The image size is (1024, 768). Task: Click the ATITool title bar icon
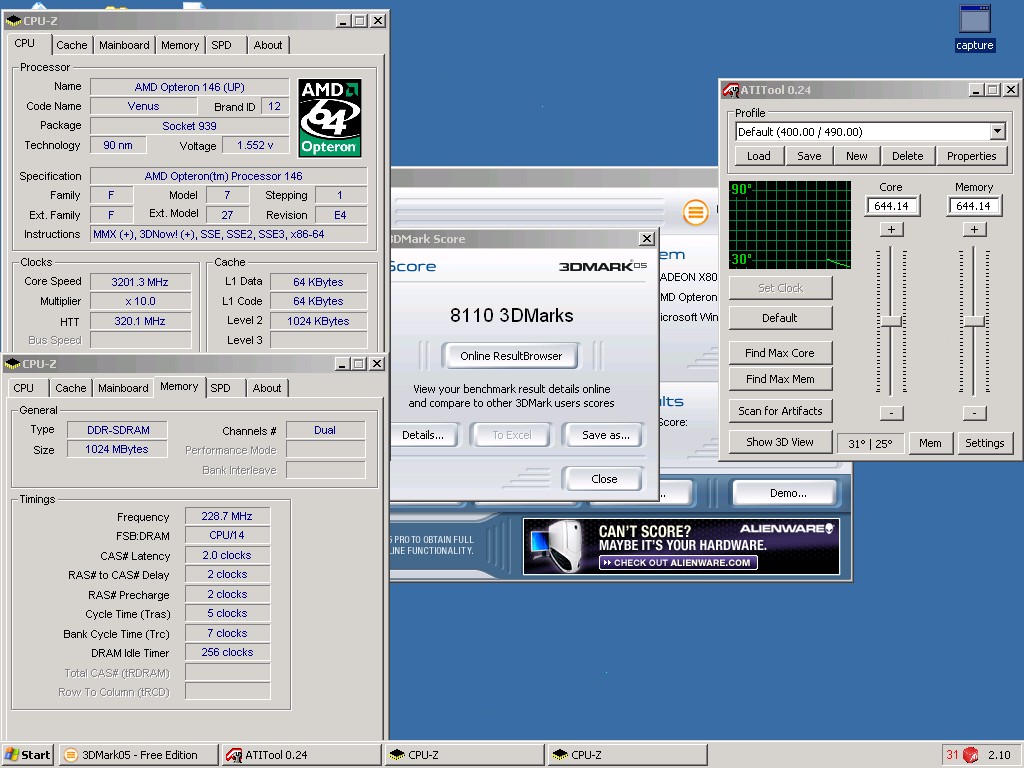click(730, 90)
